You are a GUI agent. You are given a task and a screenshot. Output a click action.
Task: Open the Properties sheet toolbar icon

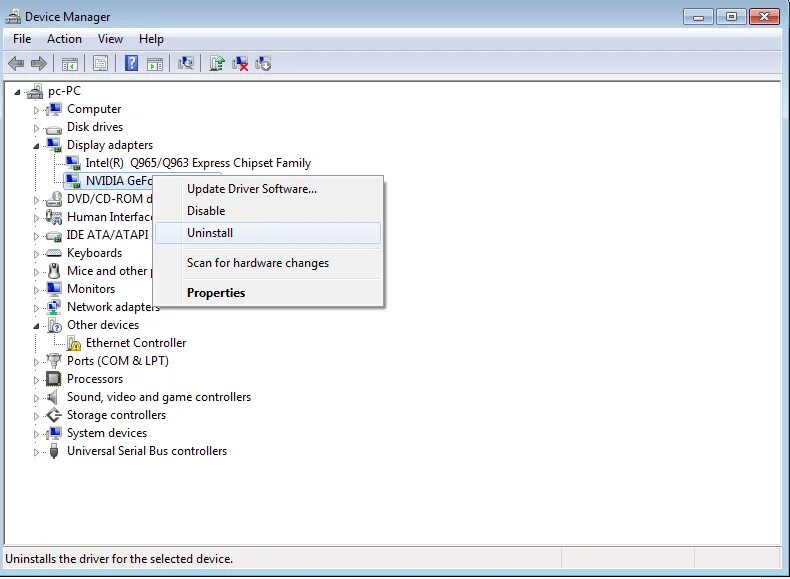coord(100,63)
